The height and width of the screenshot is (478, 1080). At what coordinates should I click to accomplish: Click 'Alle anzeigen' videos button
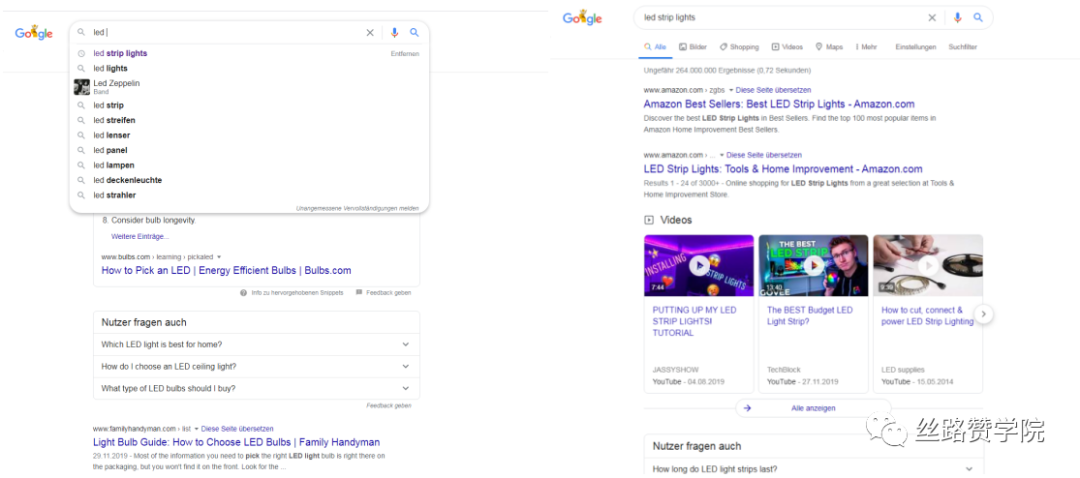[813, 408]
